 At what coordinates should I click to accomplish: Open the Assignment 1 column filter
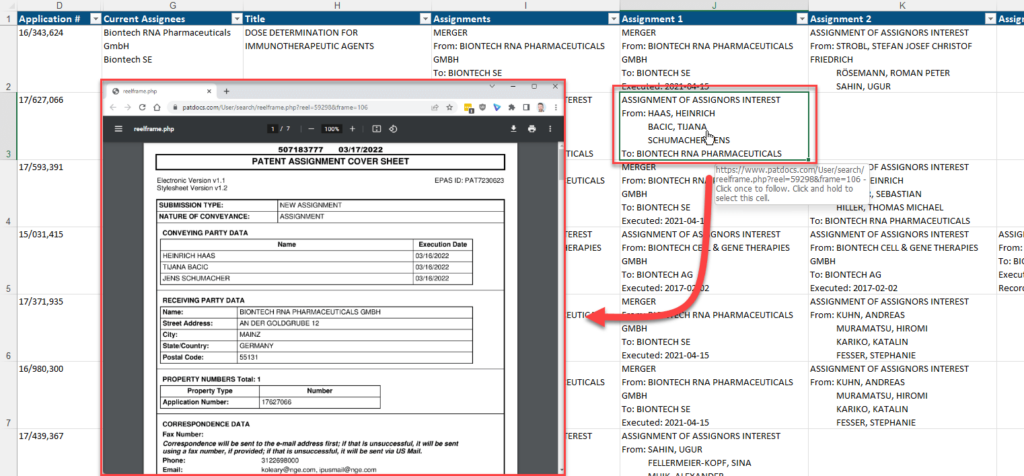(800, 19)
